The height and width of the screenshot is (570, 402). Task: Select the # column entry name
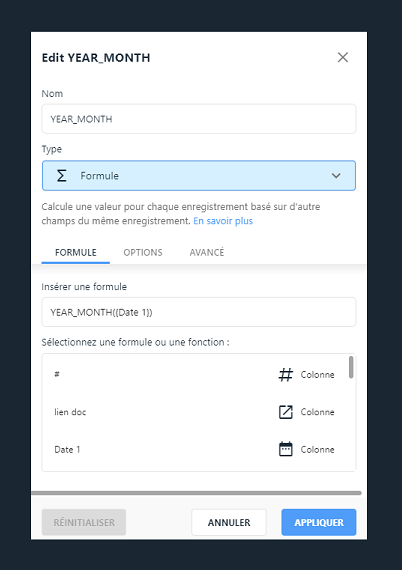(57, 374)
